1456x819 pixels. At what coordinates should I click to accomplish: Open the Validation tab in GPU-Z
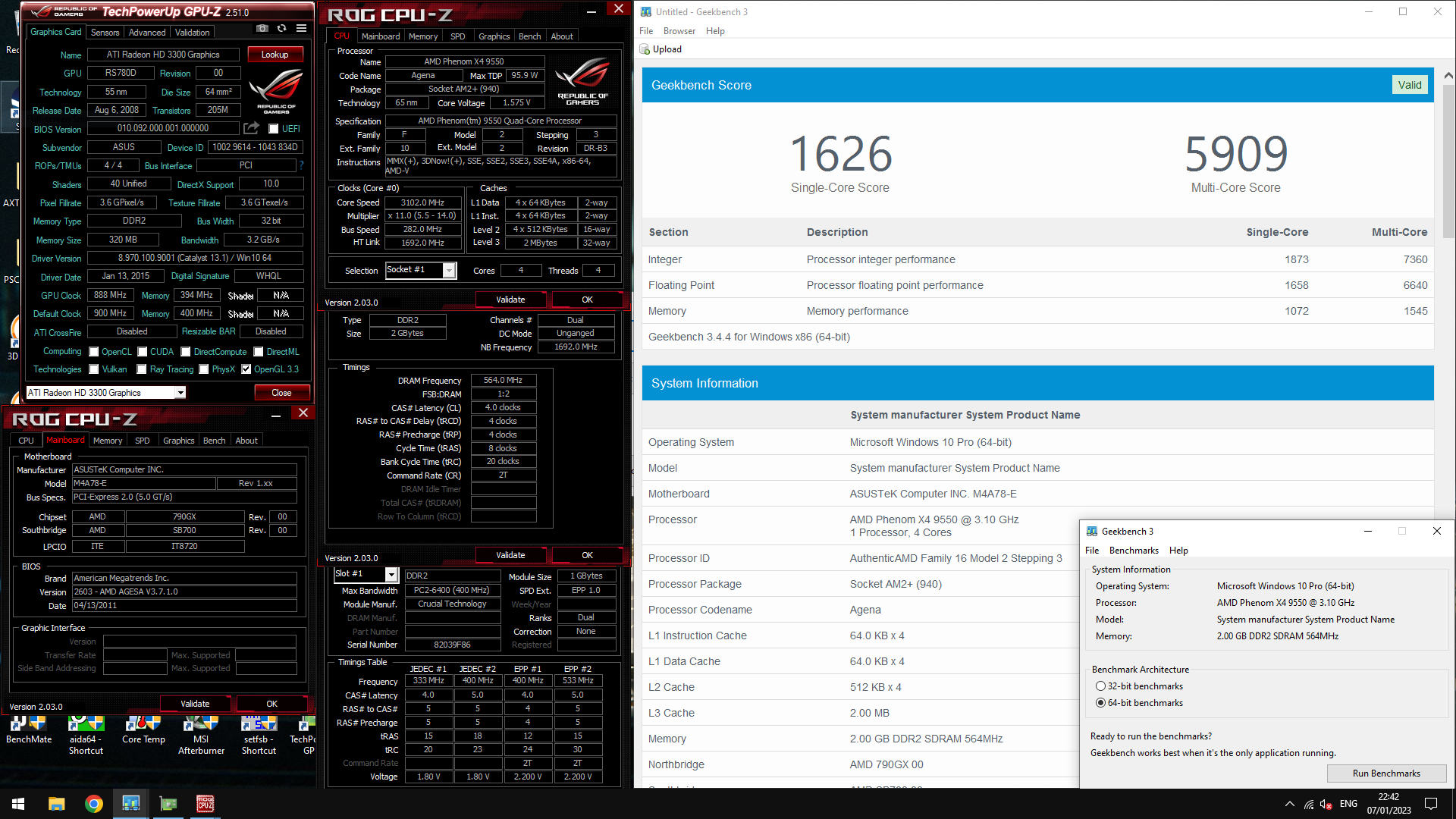[x=193, y=32]
